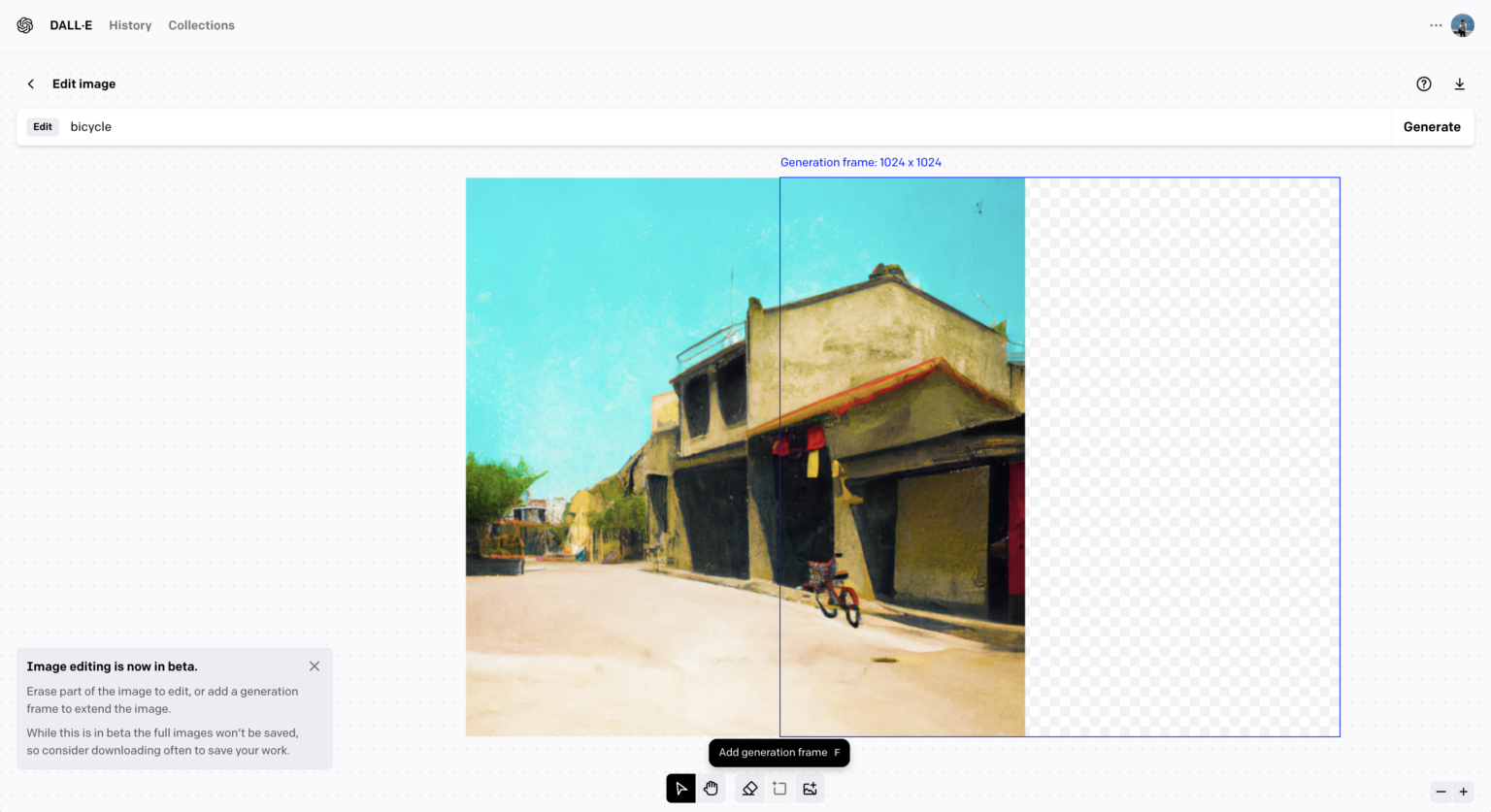Click the OpenAI logo

25,25
